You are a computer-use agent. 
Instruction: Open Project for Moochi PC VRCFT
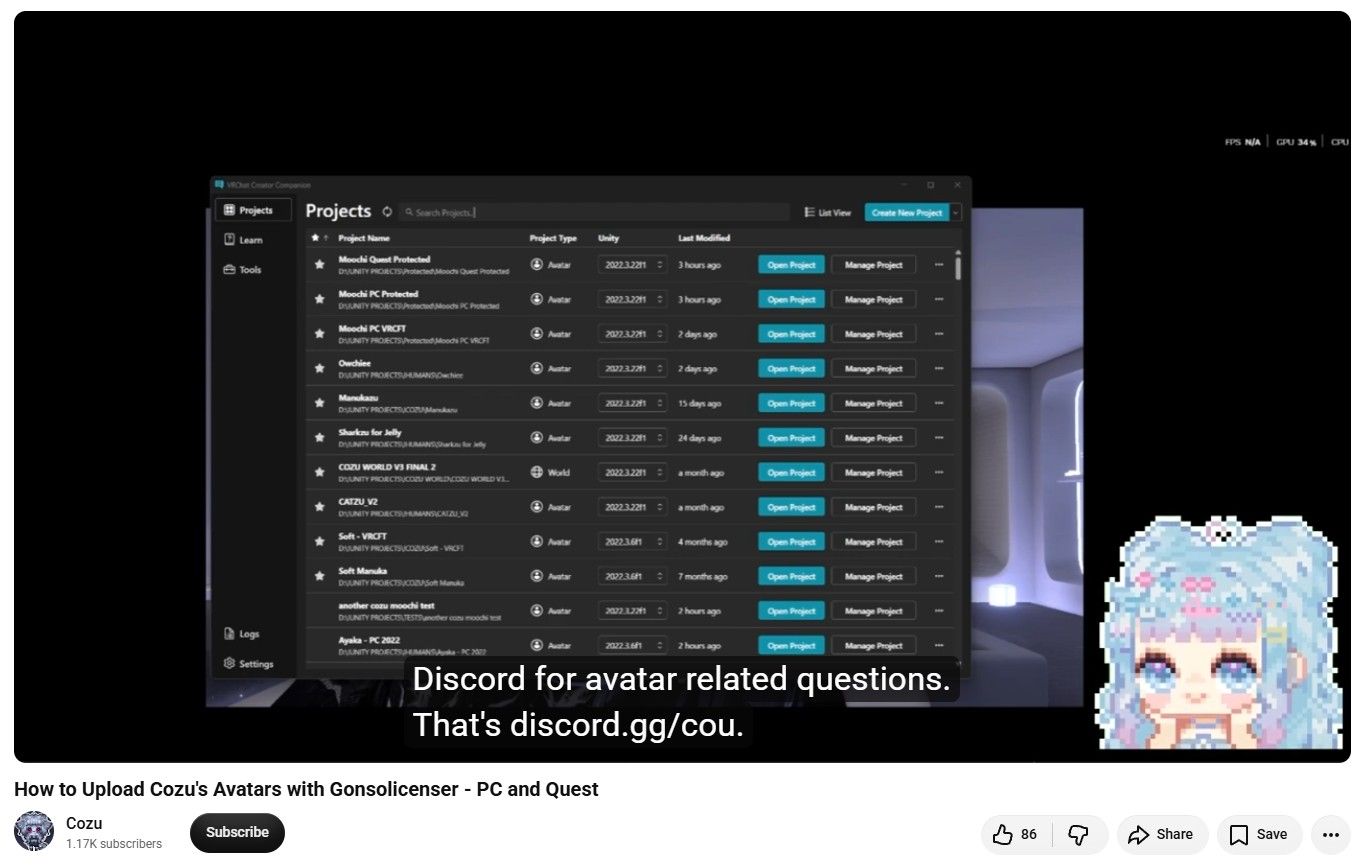click(791, 334)
